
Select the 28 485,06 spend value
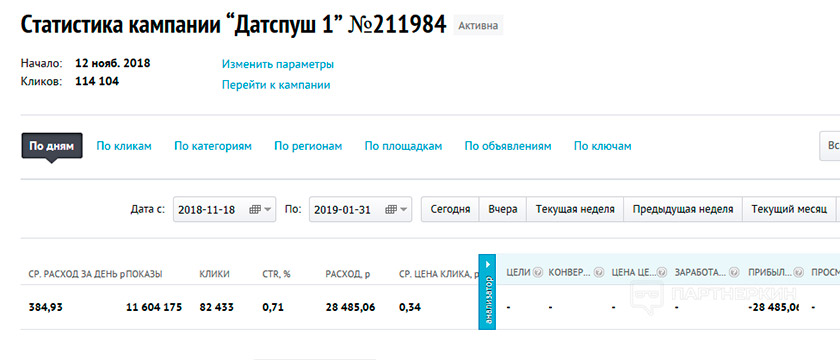(x=350, y=308)
